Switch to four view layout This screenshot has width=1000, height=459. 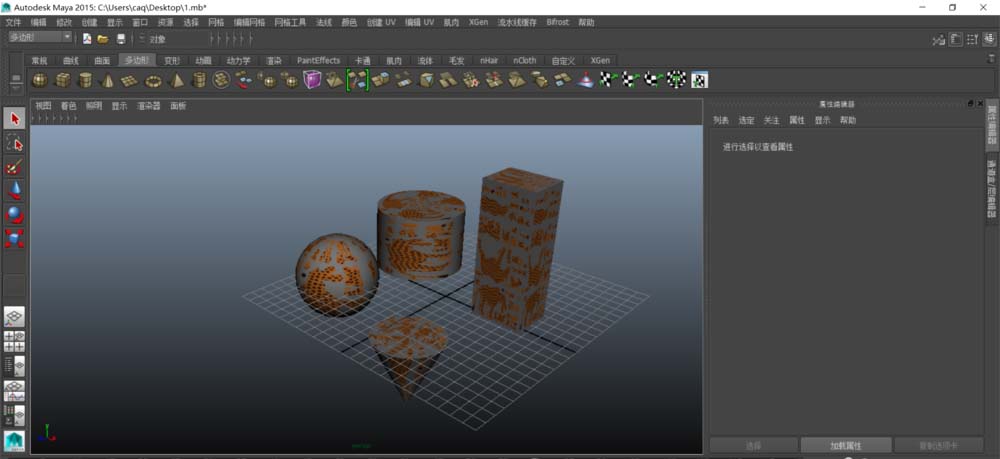(x=15, y=342)
